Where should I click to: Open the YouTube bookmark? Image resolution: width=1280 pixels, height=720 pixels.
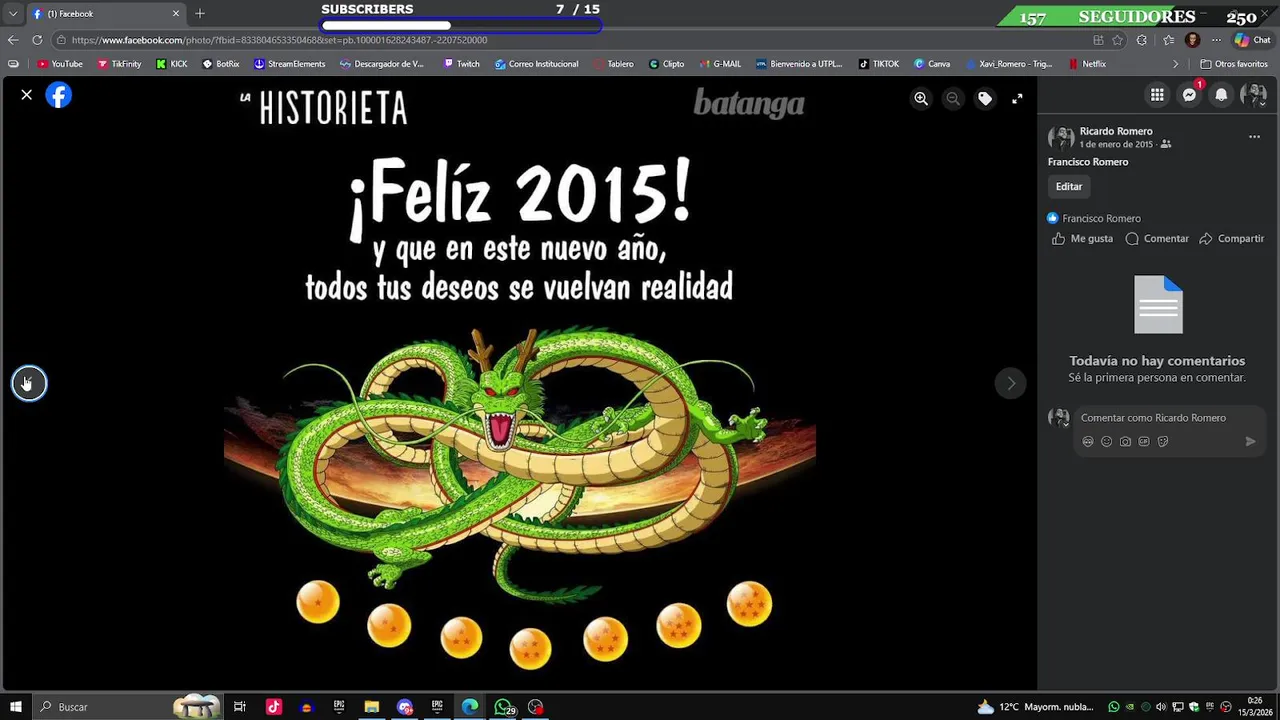click(x=60, y=64)
